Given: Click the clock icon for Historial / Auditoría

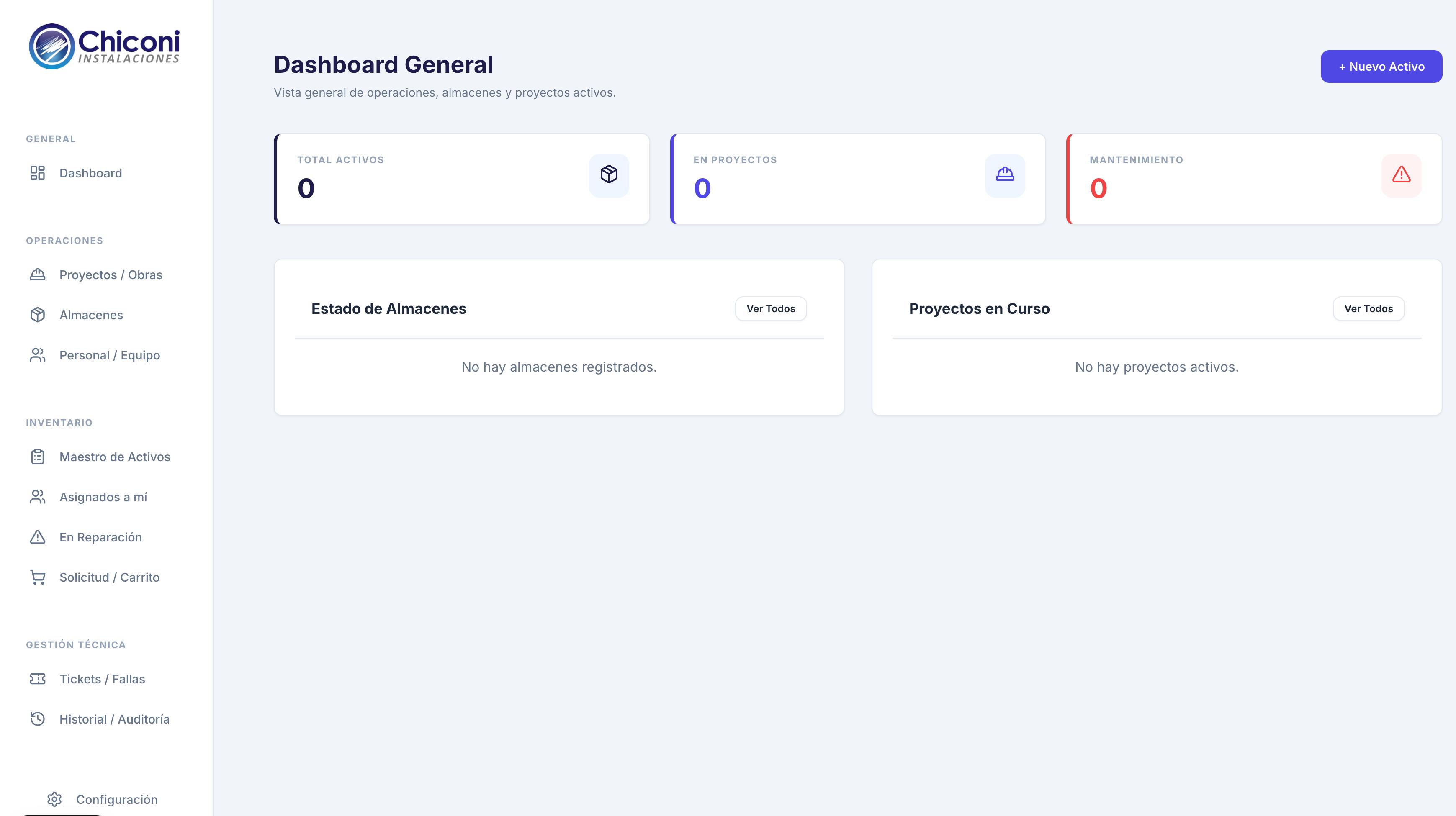Looking at the screenshot, I should 37,719.
